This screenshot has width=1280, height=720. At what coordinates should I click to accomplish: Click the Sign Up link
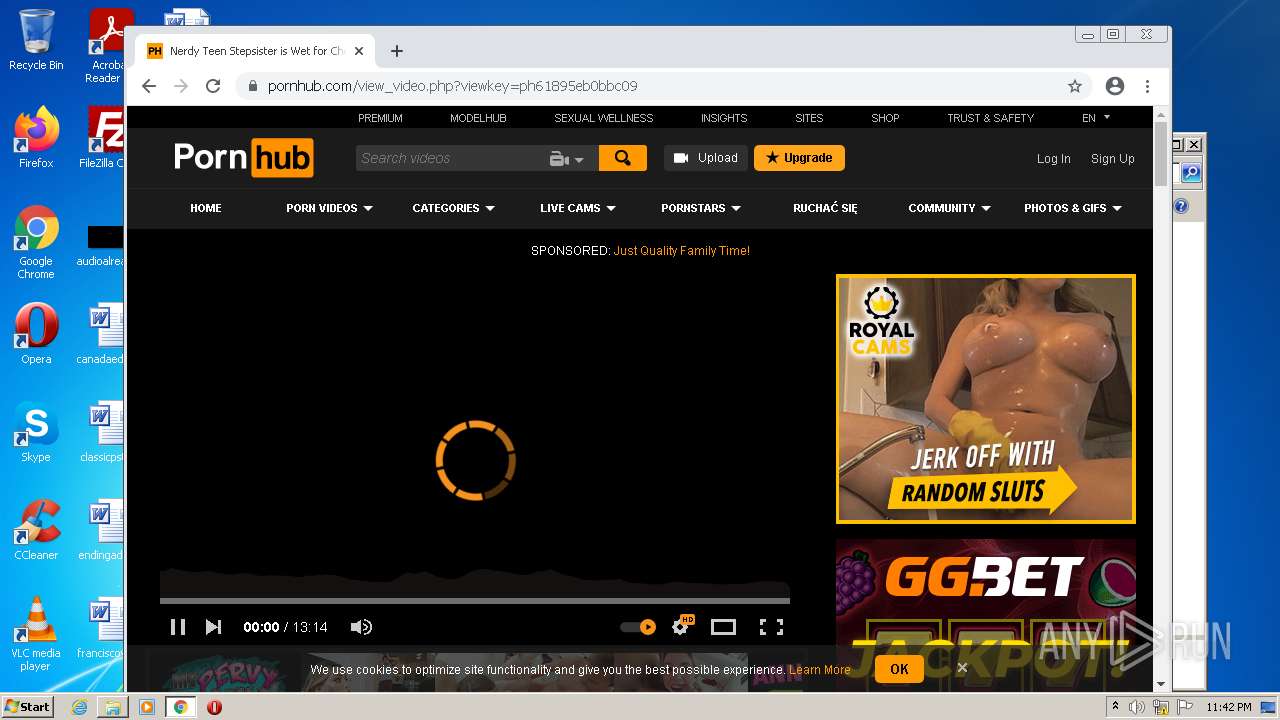pyautogui.click(x=1112, y=159)
